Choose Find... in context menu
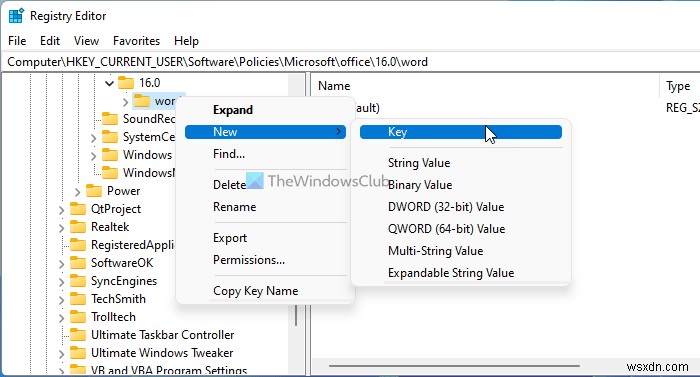700x377 pixels. pos(229,154)
